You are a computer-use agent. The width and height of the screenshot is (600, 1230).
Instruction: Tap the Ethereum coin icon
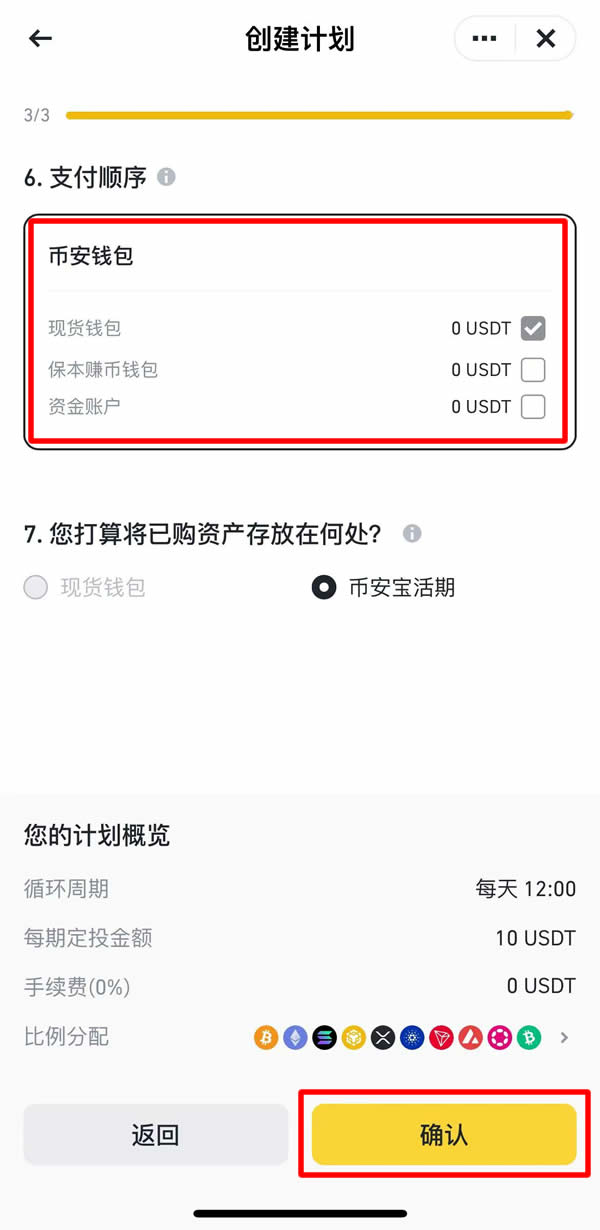click(x=295, y=1038)
